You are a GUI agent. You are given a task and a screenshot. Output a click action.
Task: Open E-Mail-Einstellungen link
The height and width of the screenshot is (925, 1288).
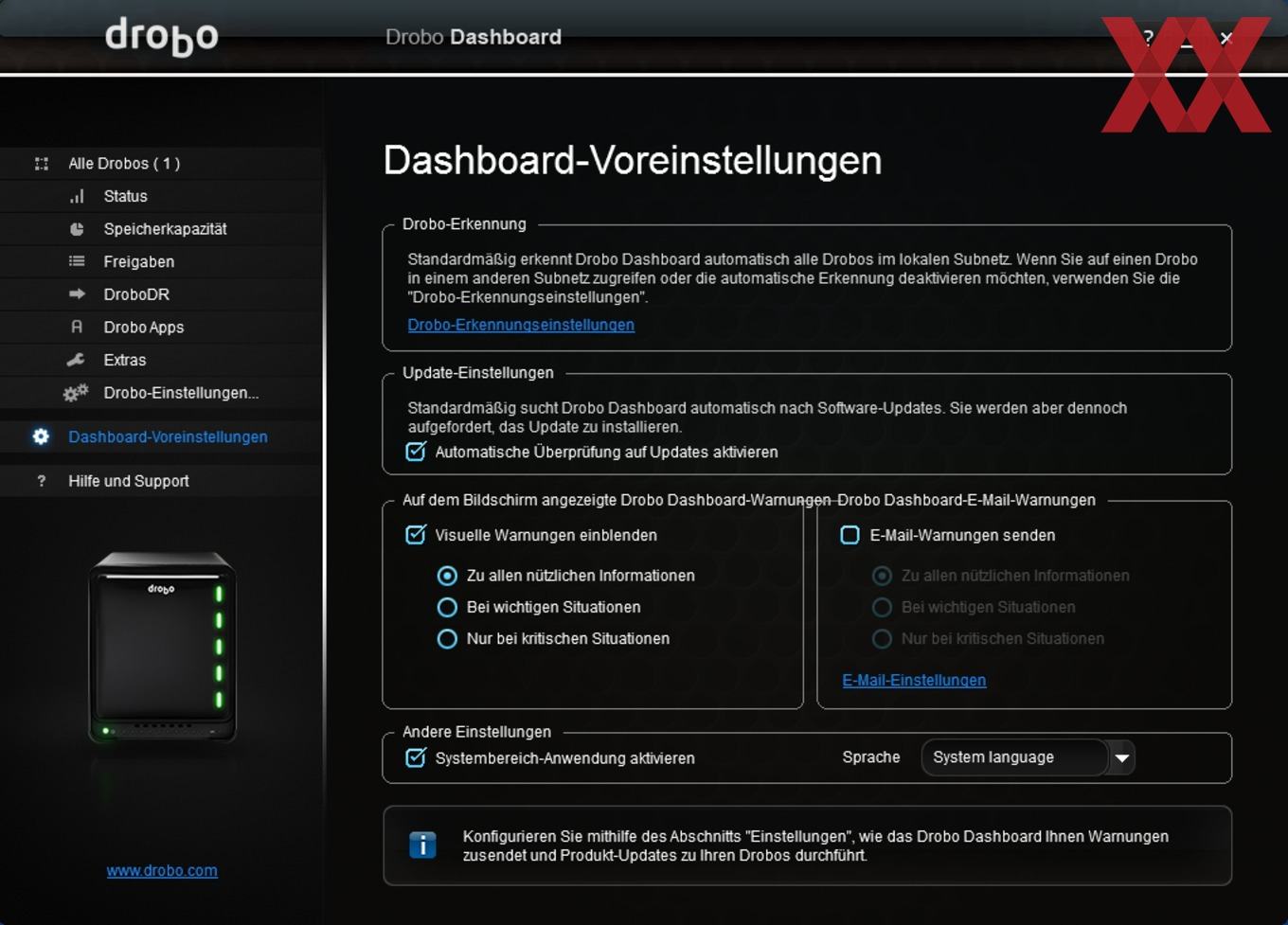(x=914, y=680)
